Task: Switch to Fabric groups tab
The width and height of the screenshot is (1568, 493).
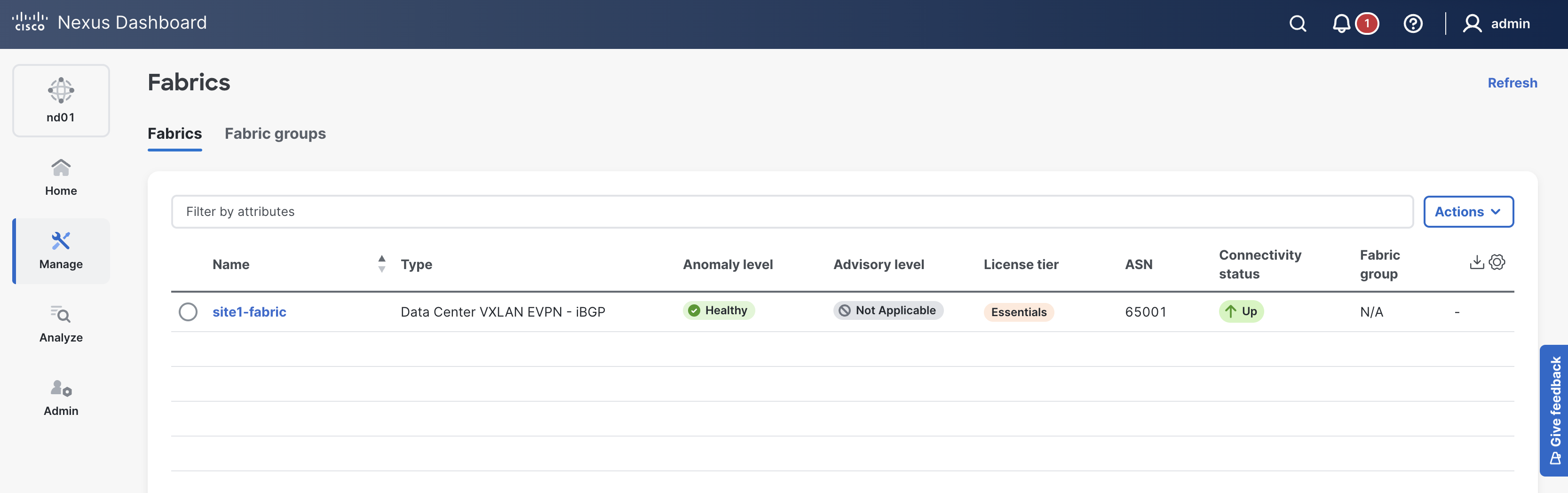Action: [x=275, y=133]
